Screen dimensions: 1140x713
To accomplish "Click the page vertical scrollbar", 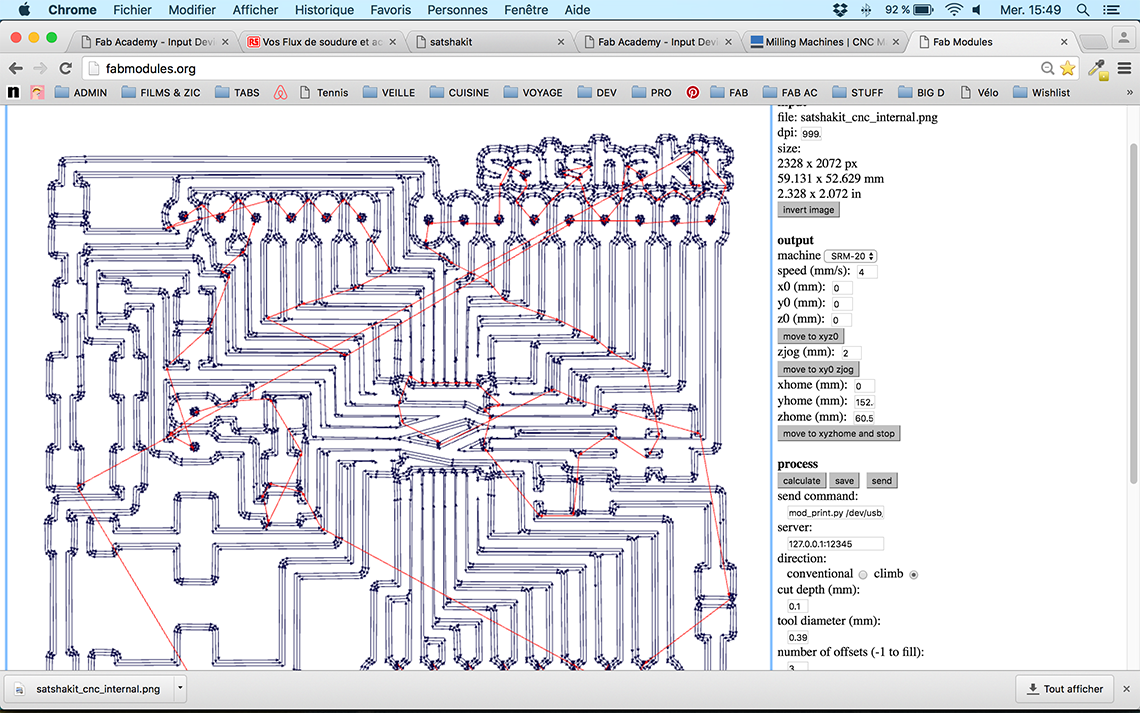I will tap(1133, 313).
